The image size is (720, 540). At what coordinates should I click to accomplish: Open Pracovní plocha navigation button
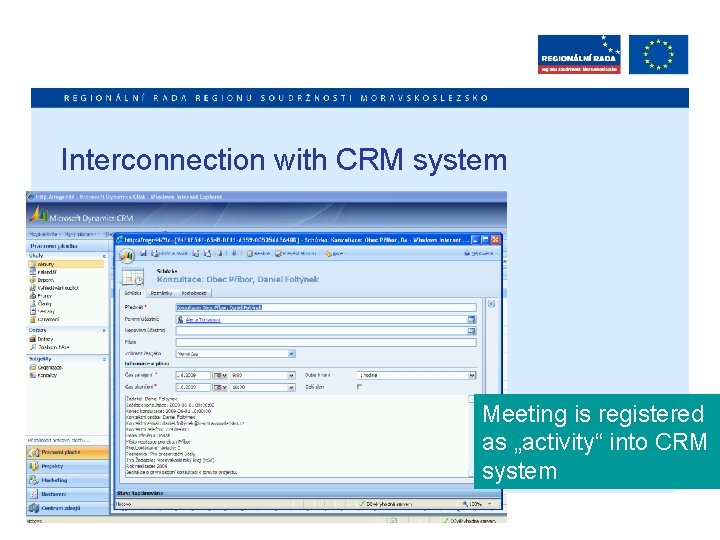coord(68,452)
